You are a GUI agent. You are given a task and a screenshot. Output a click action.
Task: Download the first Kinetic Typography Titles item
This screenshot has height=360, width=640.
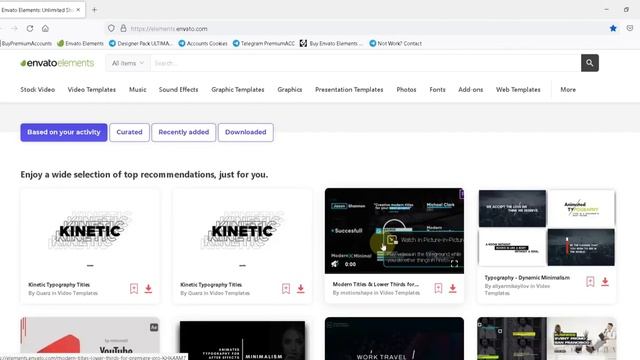pyautogui.click(x=148, y=289)
